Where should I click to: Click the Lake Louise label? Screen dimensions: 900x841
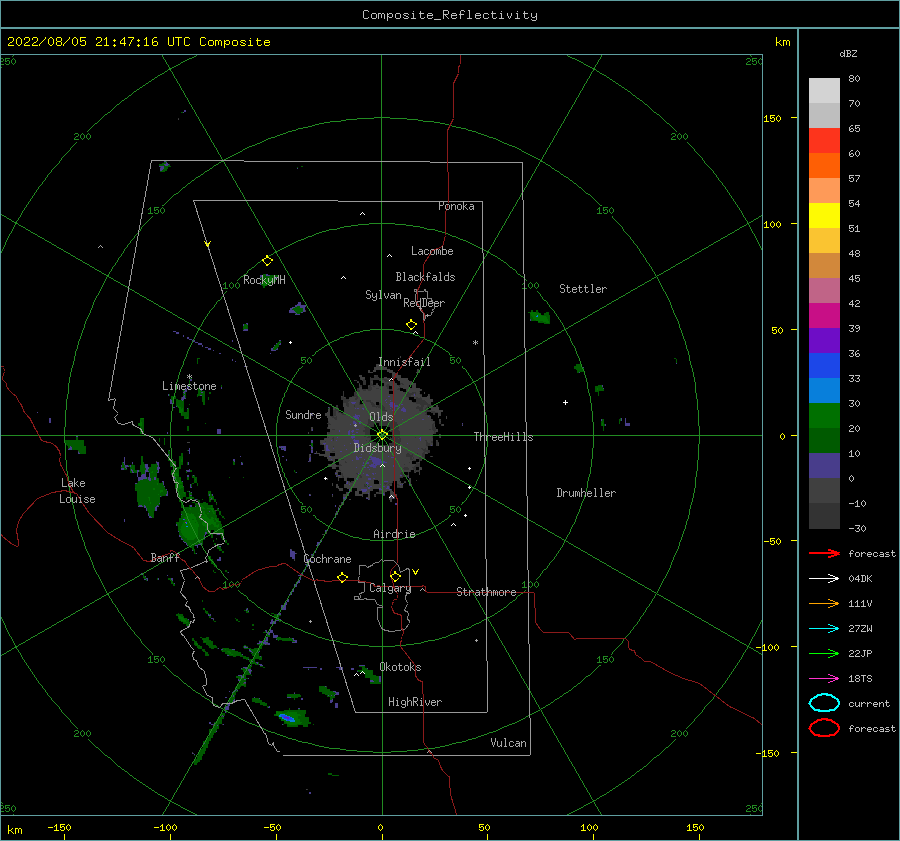point(77,491)
